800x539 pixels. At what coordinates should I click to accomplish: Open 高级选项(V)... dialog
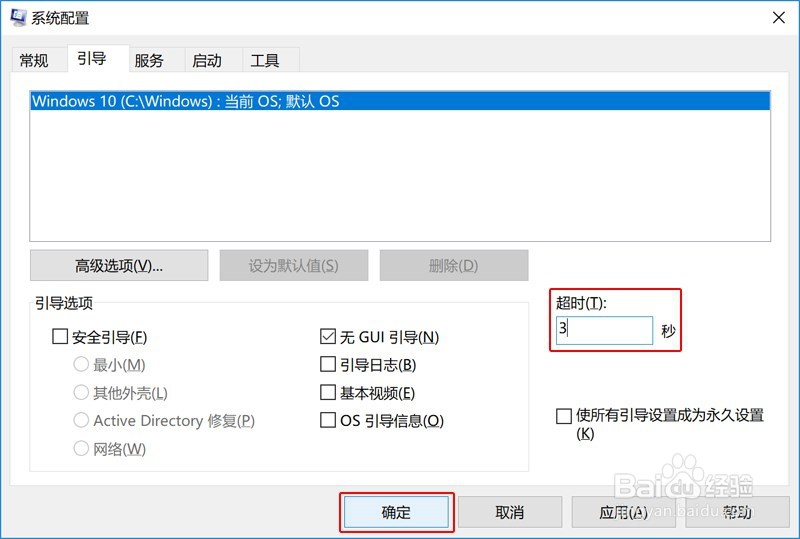point(119,265)
